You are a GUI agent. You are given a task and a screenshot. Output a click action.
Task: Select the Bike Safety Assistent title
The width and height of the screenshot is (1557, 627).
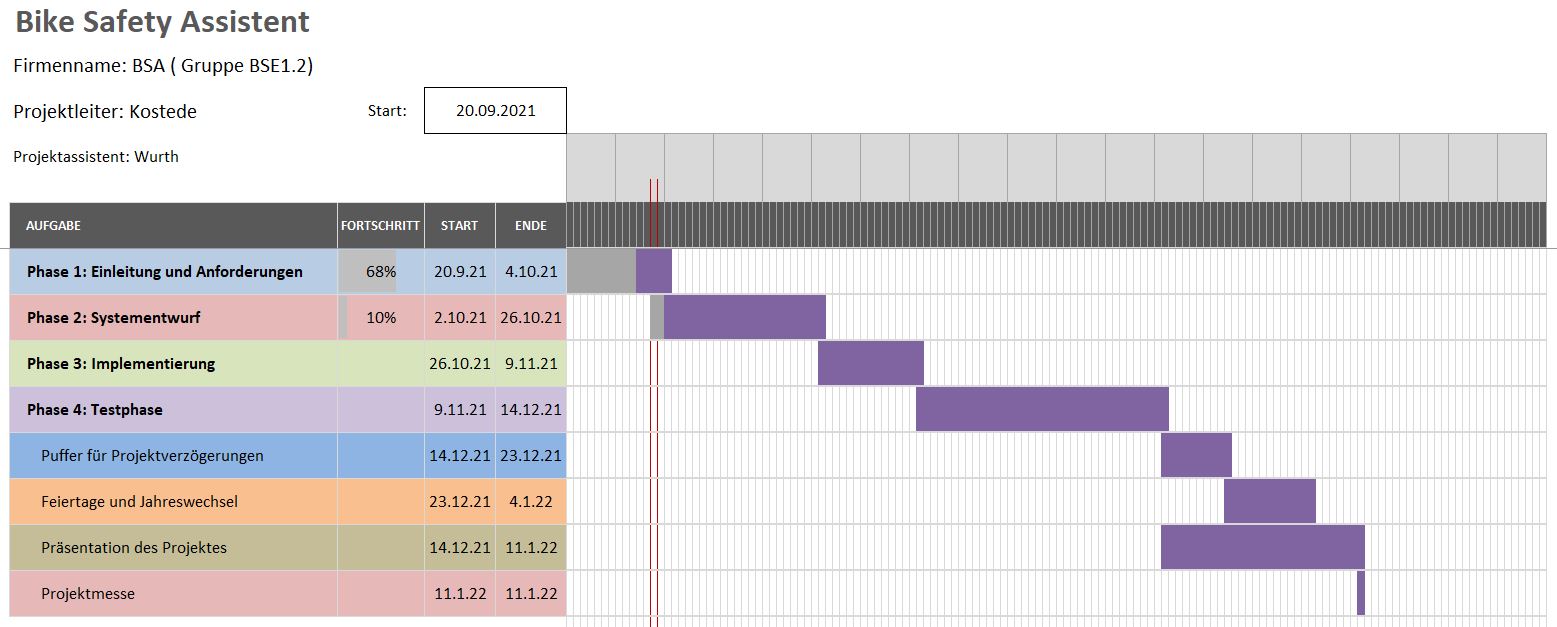(162, 22)
